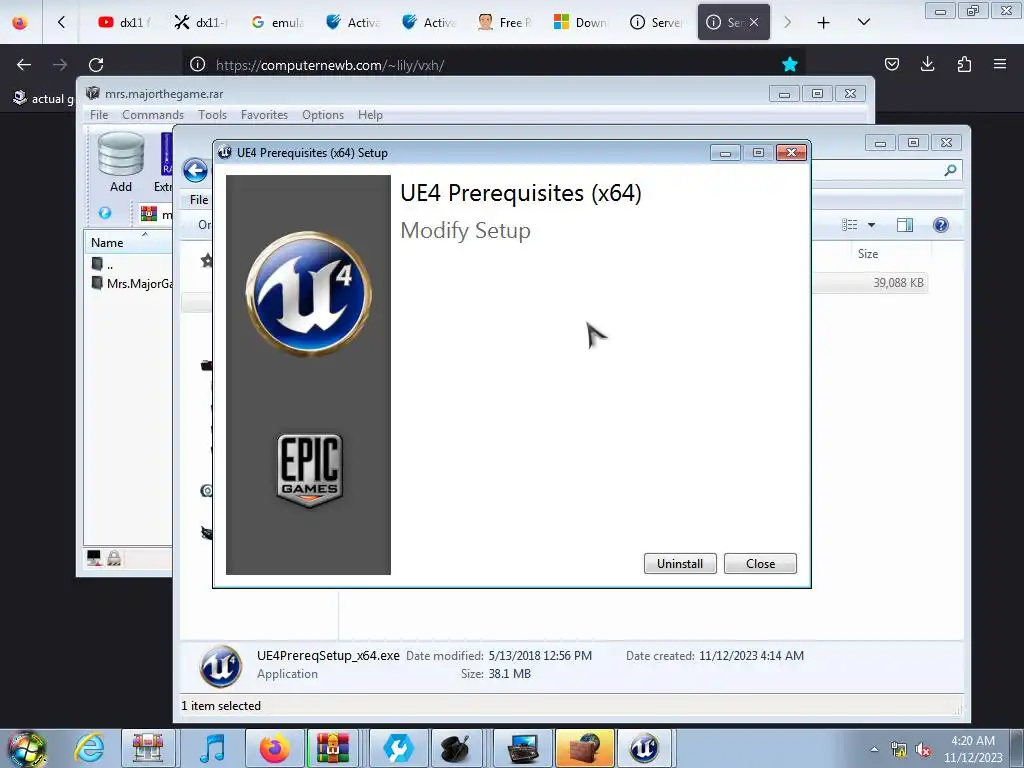Click the drive icon in WinRAR's status bar
The width and height of the screenshot is (1024, 768).
point(94,557)
